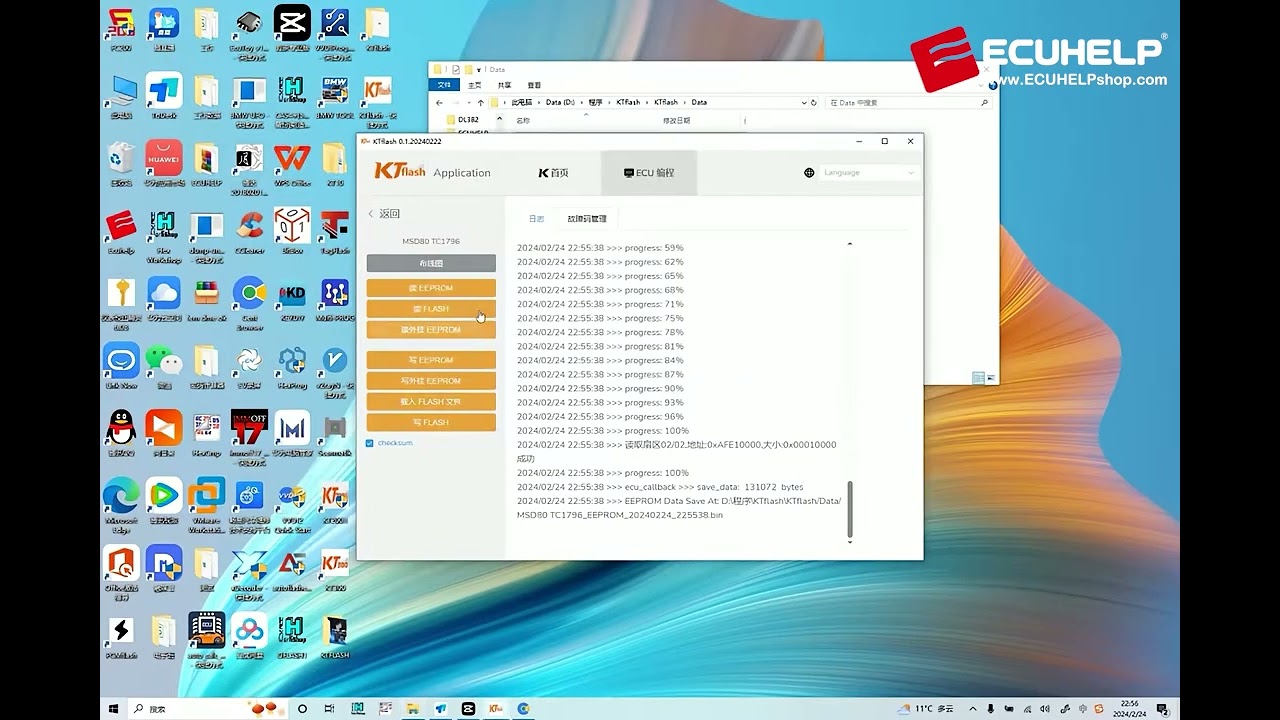Screen dimensions: 1280x720
Task: Select the ECU 编程 tab
Action: [648, 173]
